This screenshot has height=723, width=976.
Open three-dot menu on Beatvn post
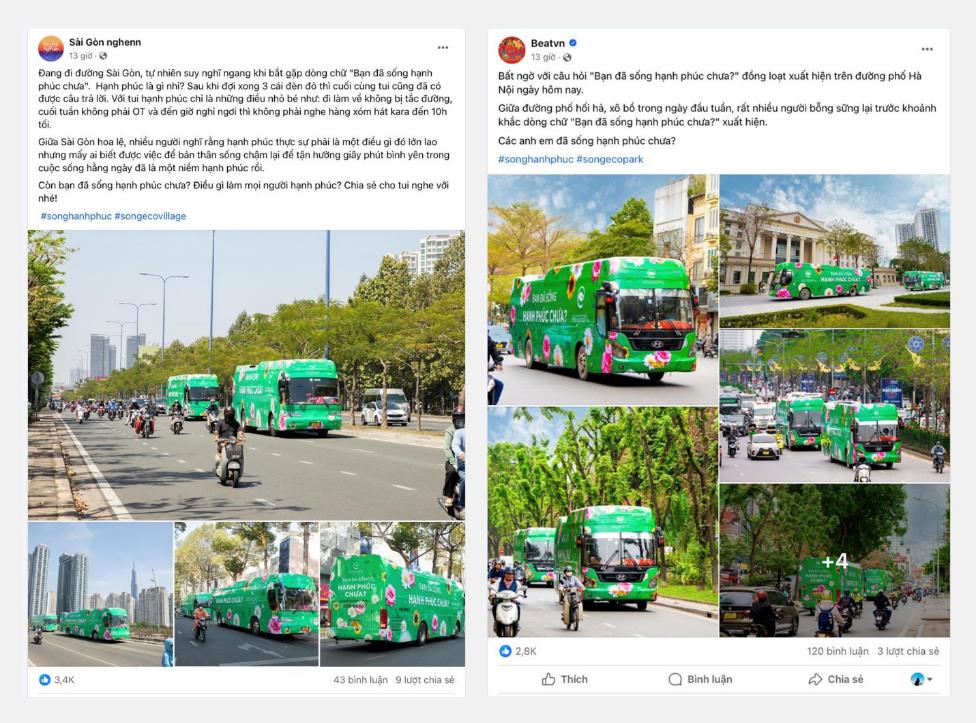click(x=927, y=49)
